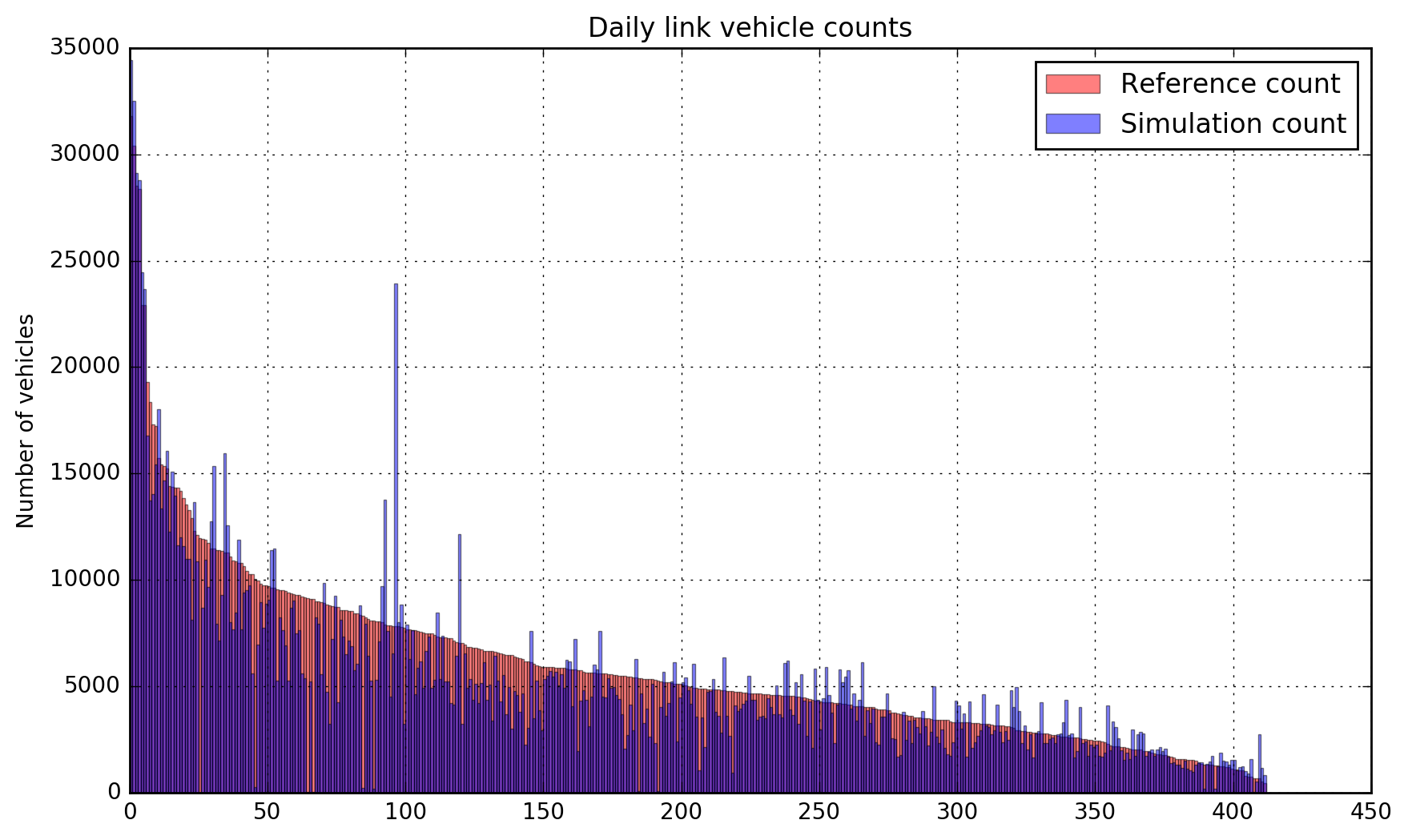1408x840 pixels.
Task: Click the y-axis tick label 25000
Action: (85, 260)
